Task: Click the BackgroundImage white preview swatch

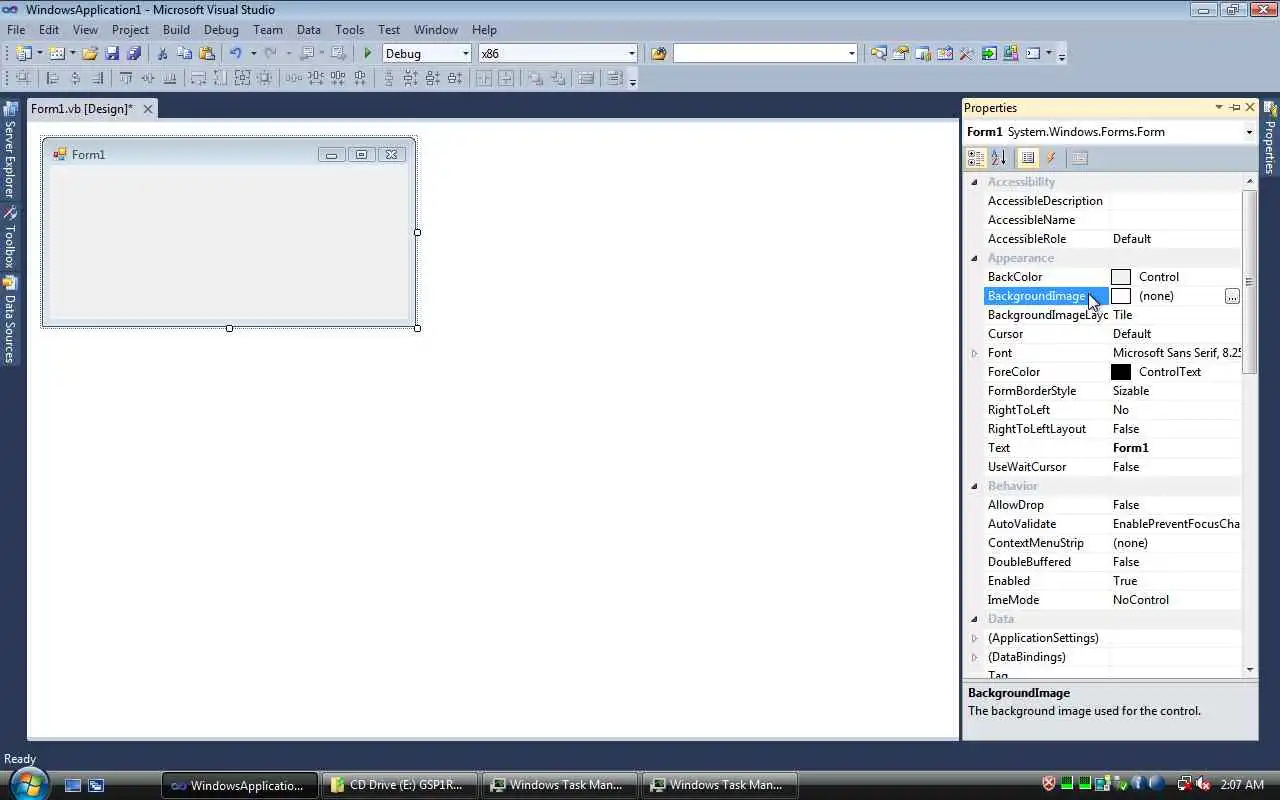Action: (x=1121, y=296)
